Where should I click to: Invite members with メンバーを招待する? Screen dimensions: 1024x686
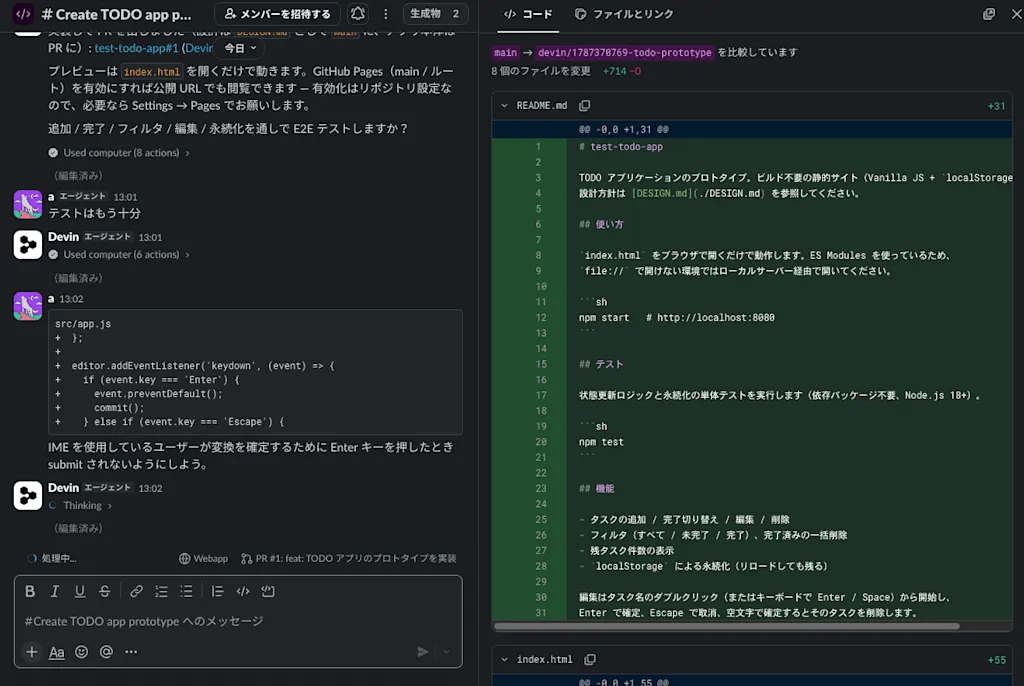pos(278,14)
